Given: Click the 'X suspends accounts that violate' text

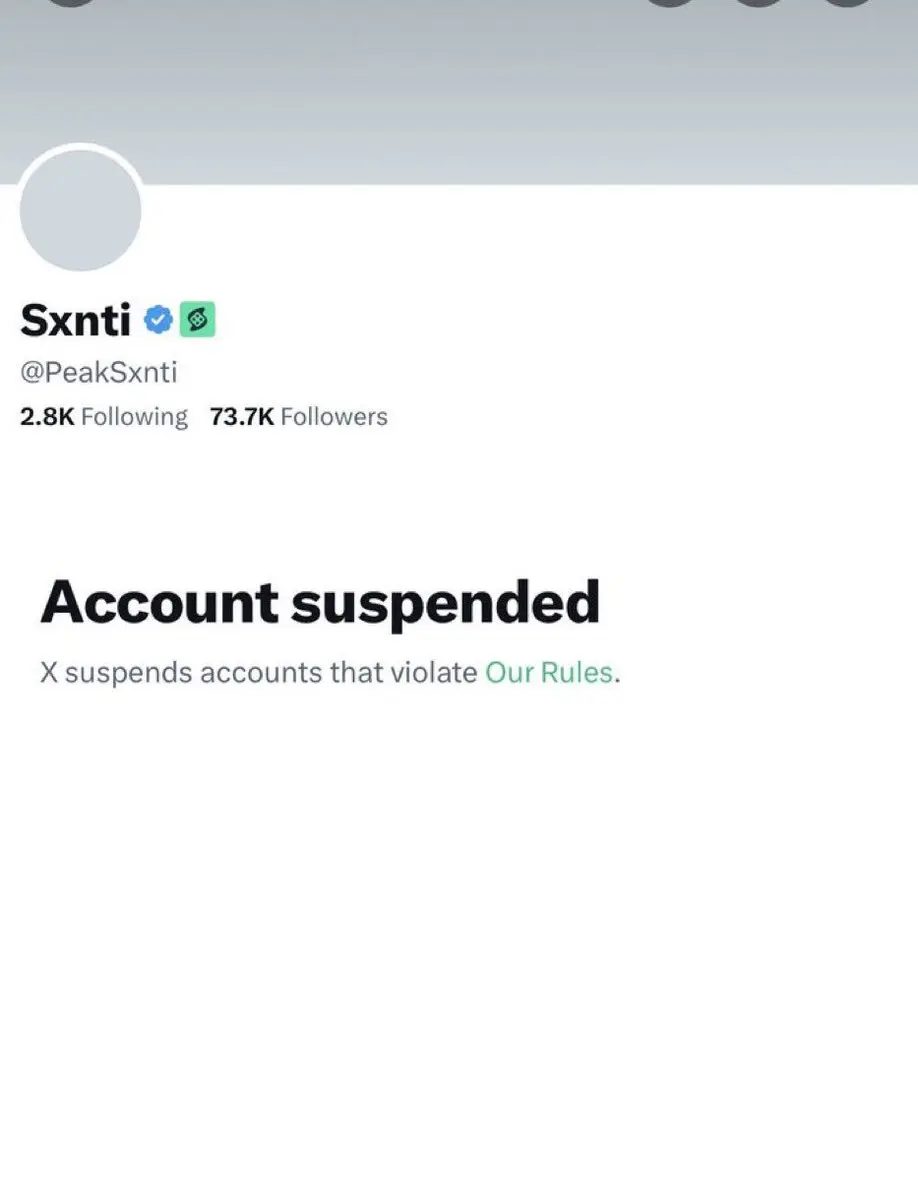Looking at the screenshot, I should pos(258,673).
